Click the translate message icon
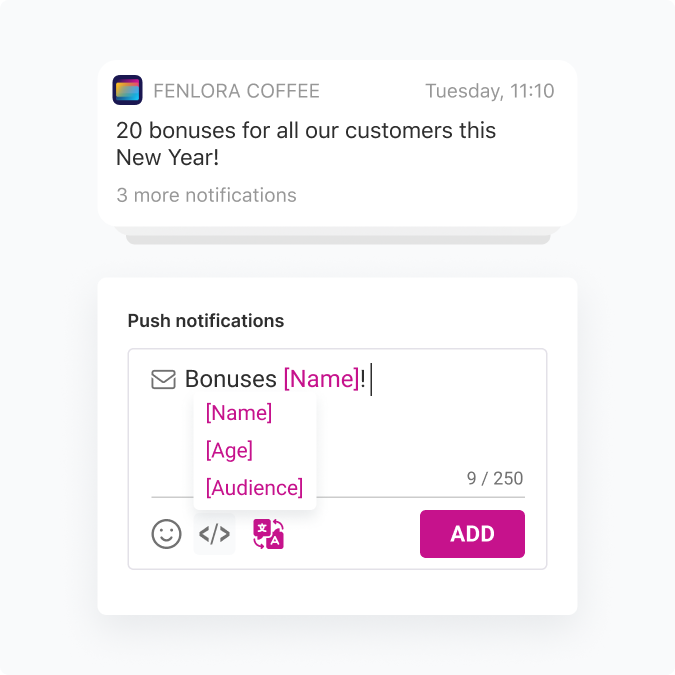 [268, 534]
